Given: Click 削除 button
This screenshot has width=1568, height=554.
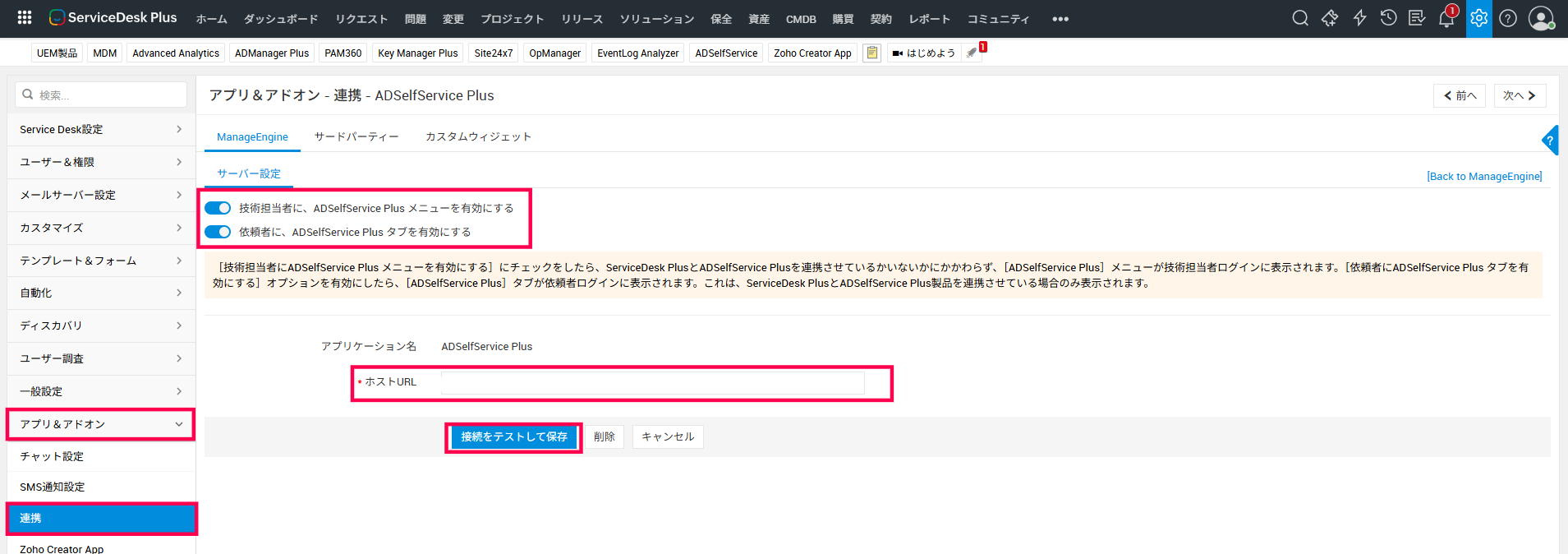Looking at the screenshot, I should tap(605, 437).
